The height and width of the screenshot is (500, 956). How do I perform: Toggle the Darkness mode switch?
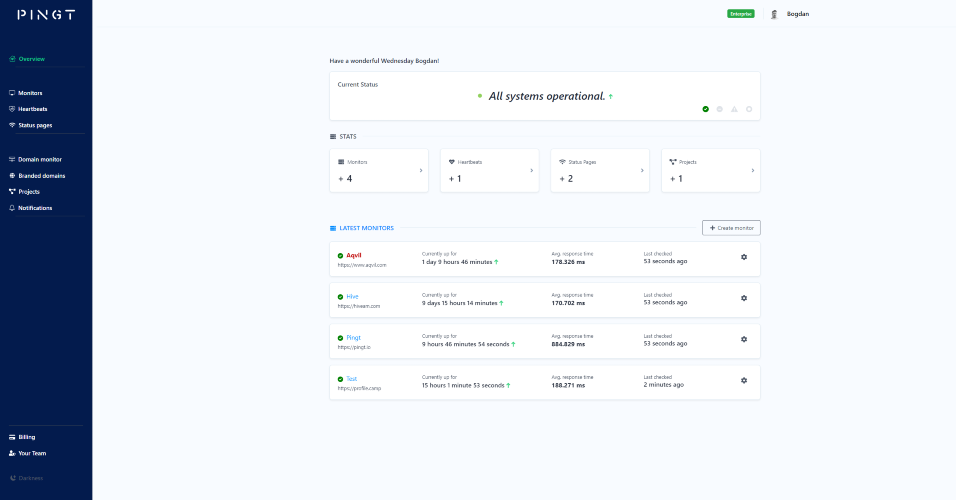click(x=26, y=478)
